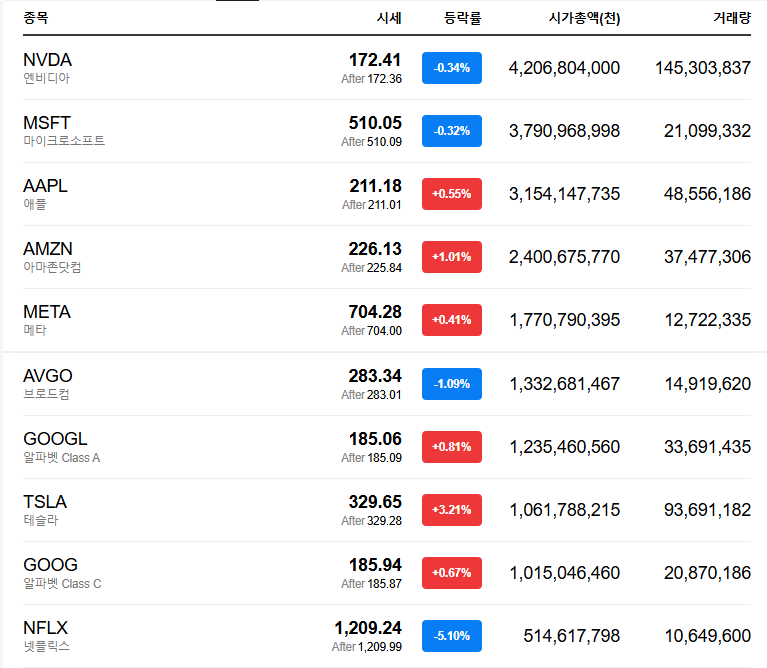Select MSFT price 510.05

pyautogui.click(x=375, y=123)
